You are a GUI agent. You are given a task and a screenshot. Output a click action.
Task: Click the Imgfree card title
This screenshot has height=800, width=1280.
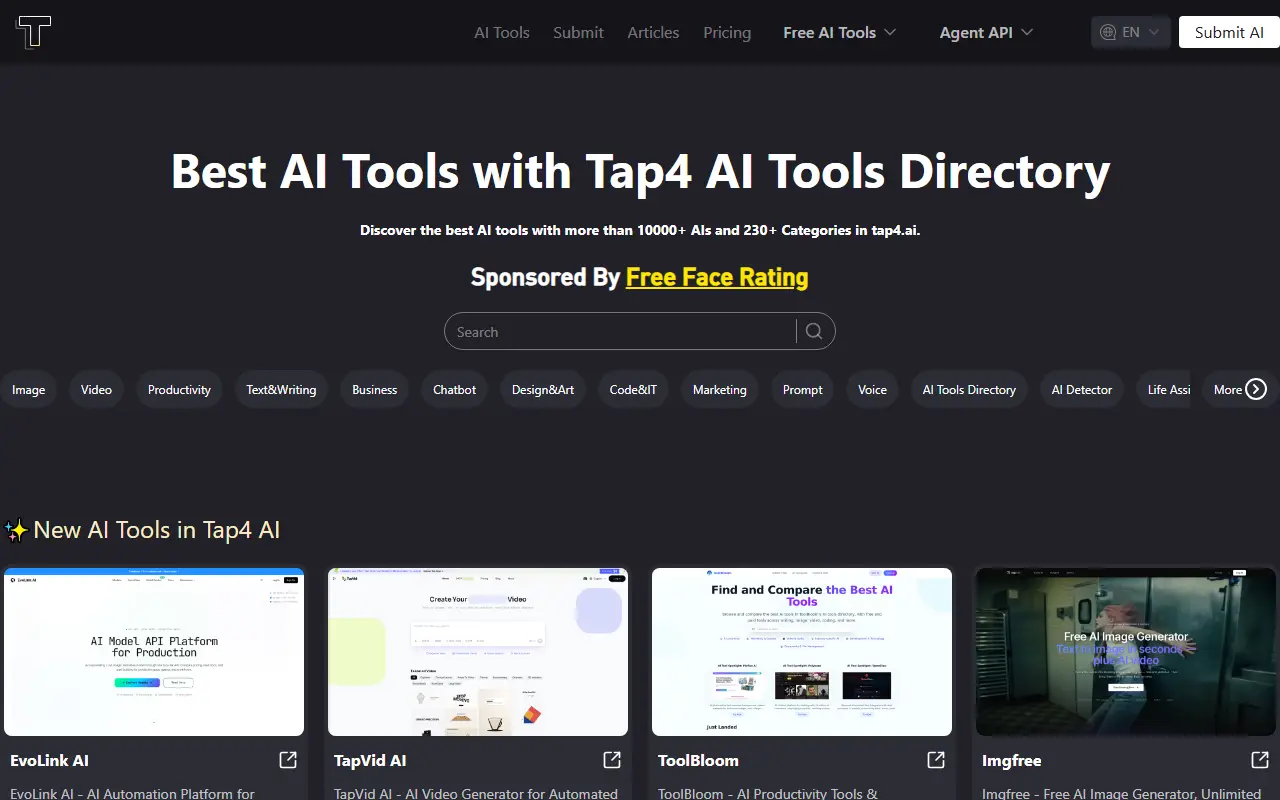1011,760
